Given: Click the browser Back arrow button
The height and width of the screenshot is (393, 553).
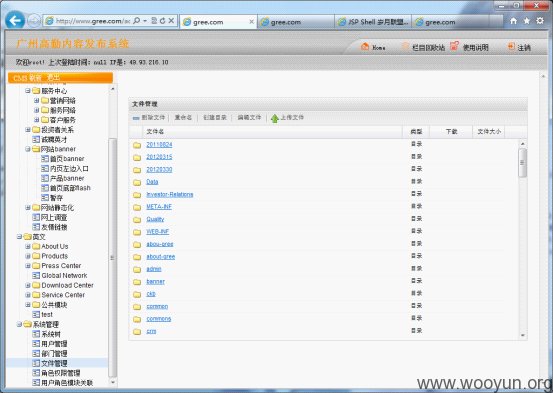Looking at the screenshot, I should click(15, 20).
